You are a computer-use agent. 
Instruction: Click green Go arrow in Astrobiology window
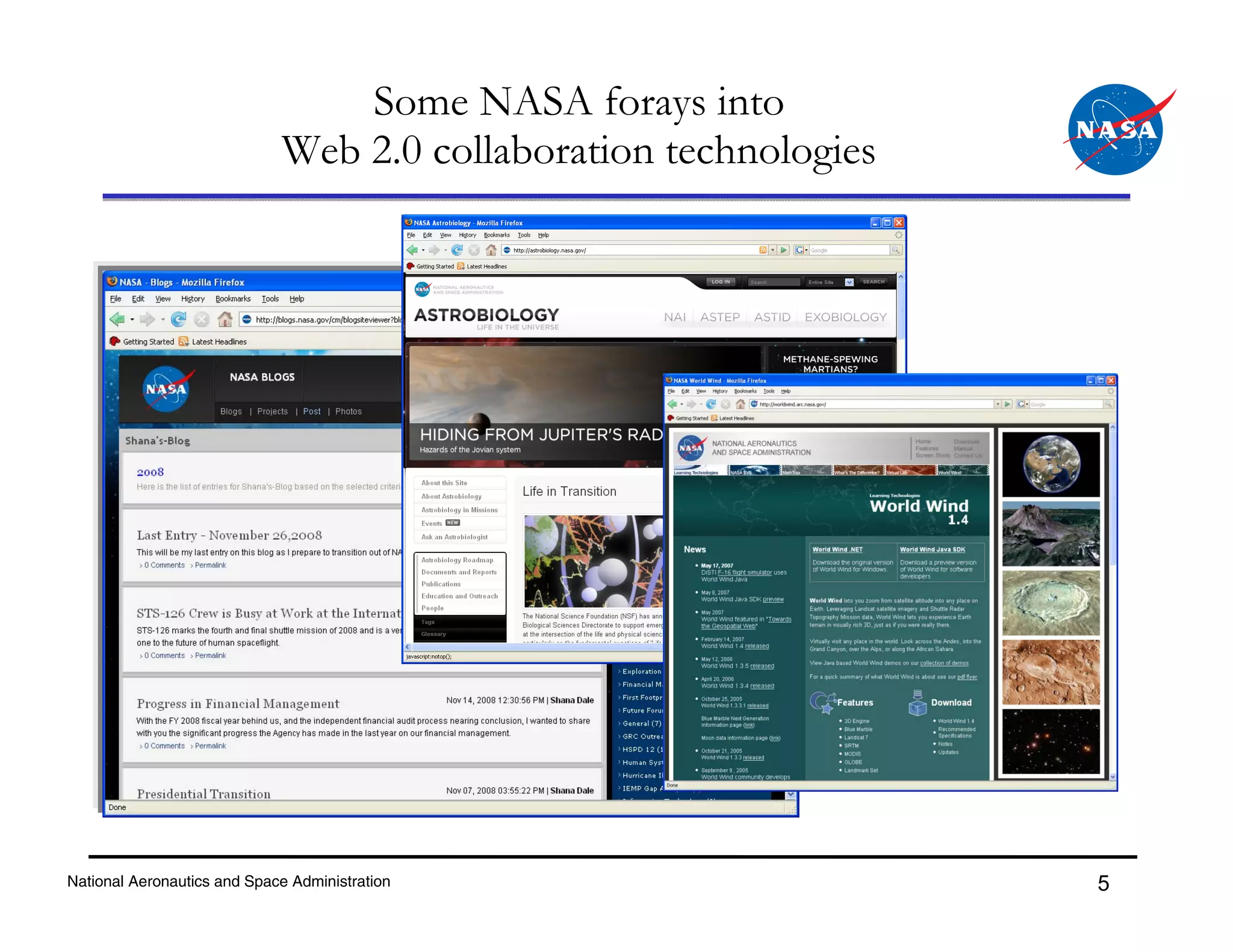pos(784,250)
